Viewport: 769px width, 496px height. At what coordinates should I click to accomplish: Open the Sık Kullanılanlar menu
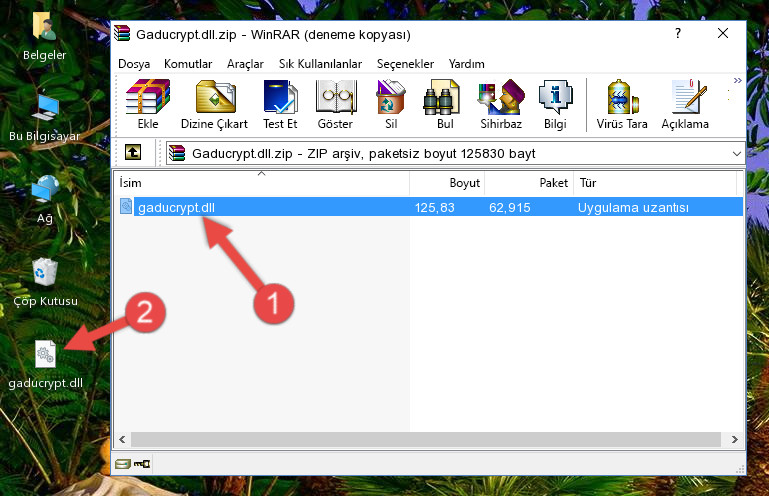click(x=320, y=64)
